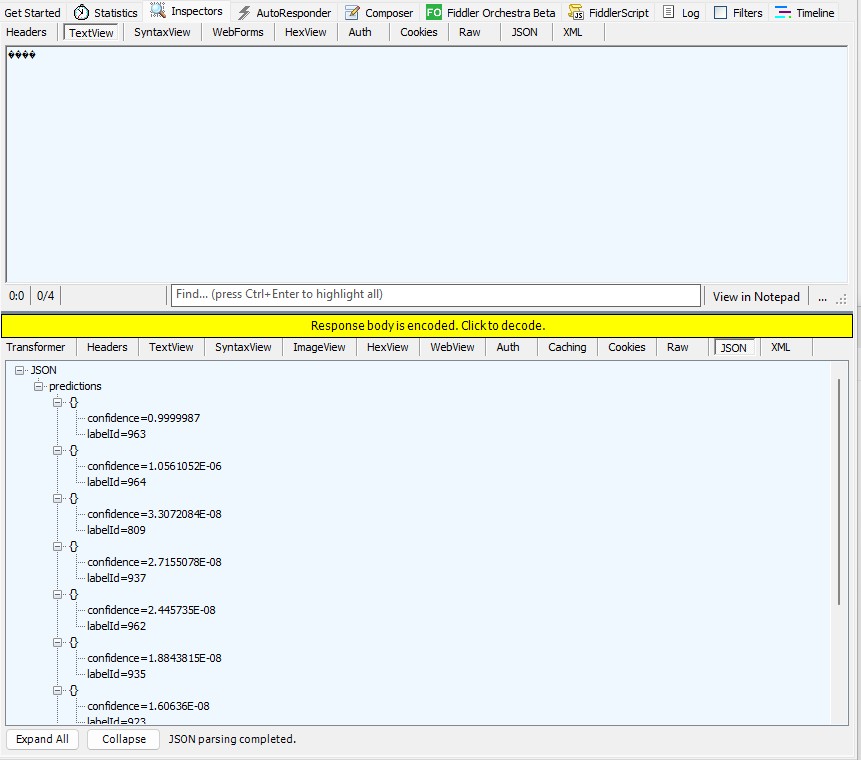Click inside the Find search field
861x760 pixels.
pos(435,295)
